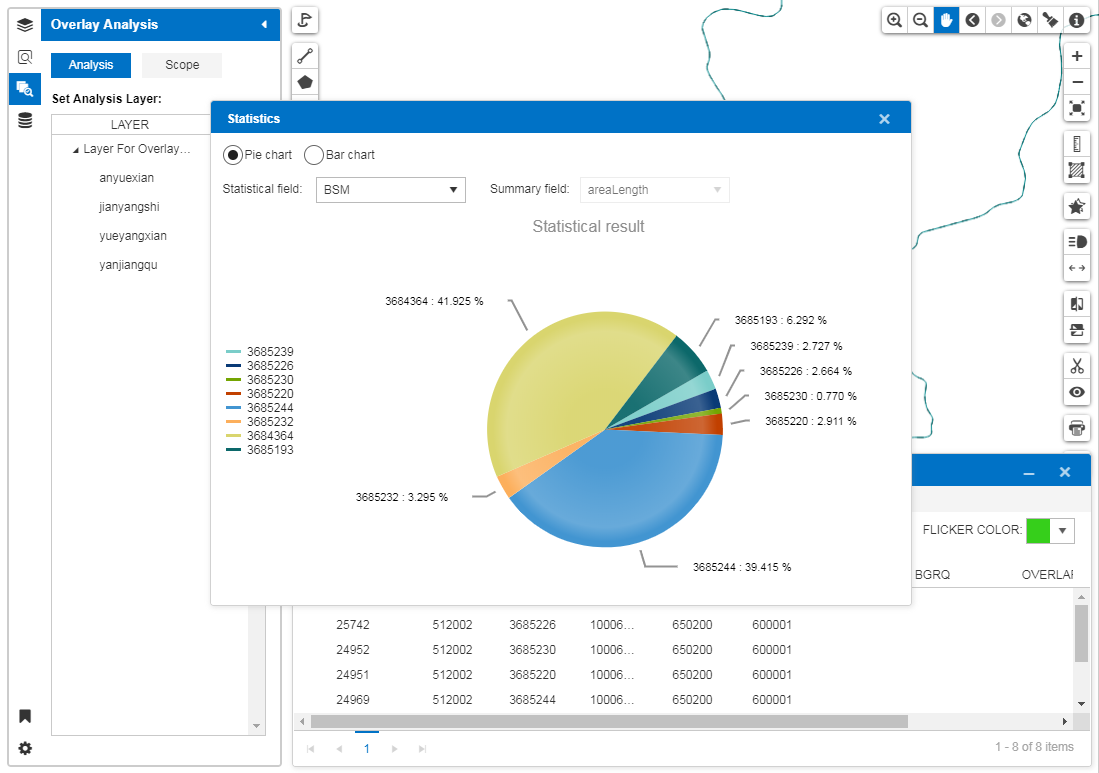Select the Bar chart radio button
Viewport: 1099px width, 773px height.
313,155
